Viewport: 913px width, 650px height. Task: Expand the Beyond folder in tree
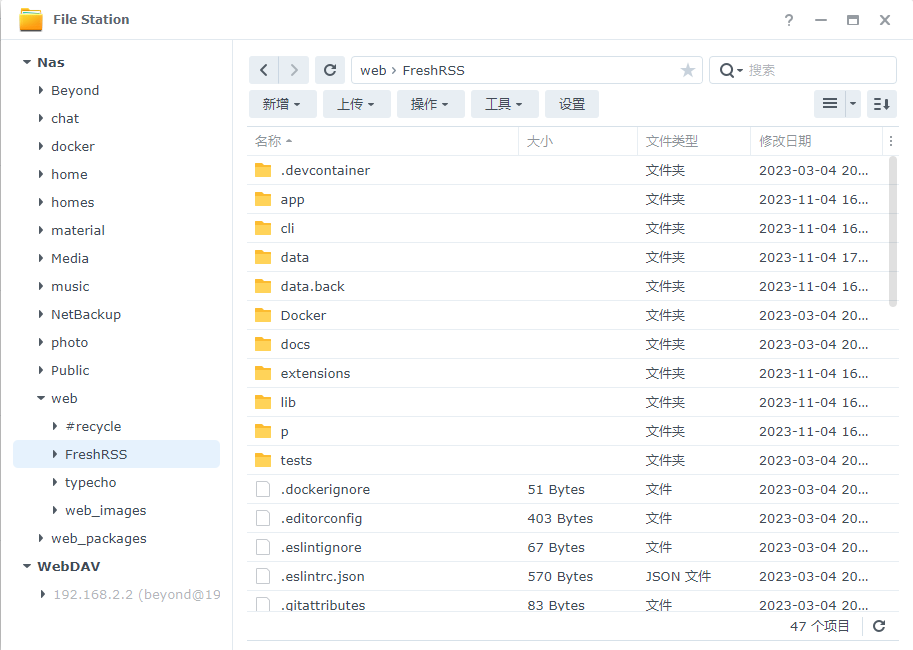41,90
